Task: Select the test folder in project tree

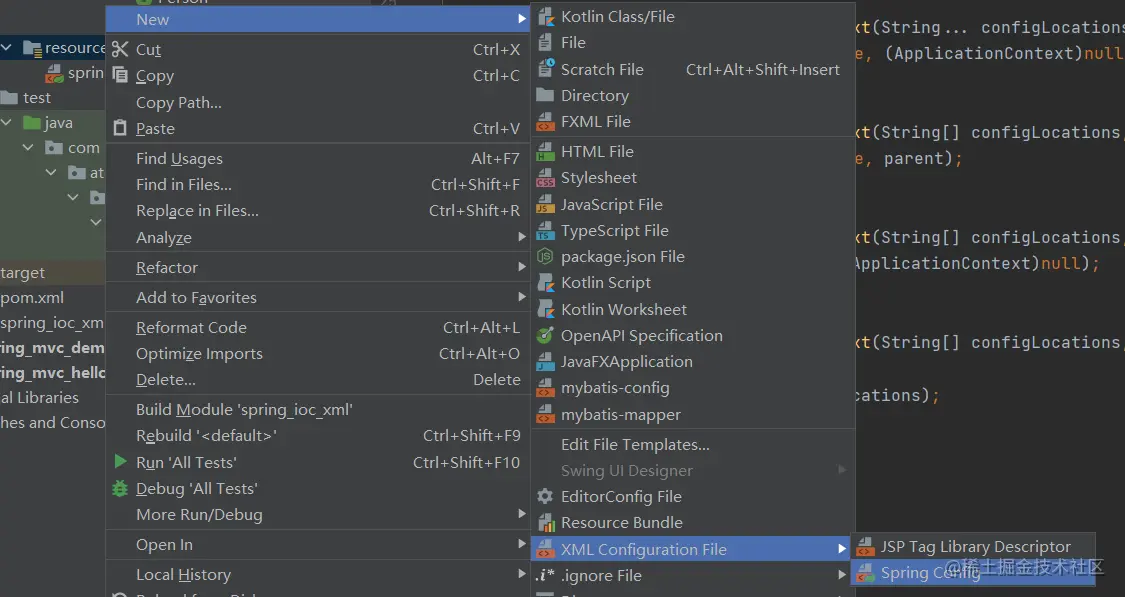Action: (37, 98)
